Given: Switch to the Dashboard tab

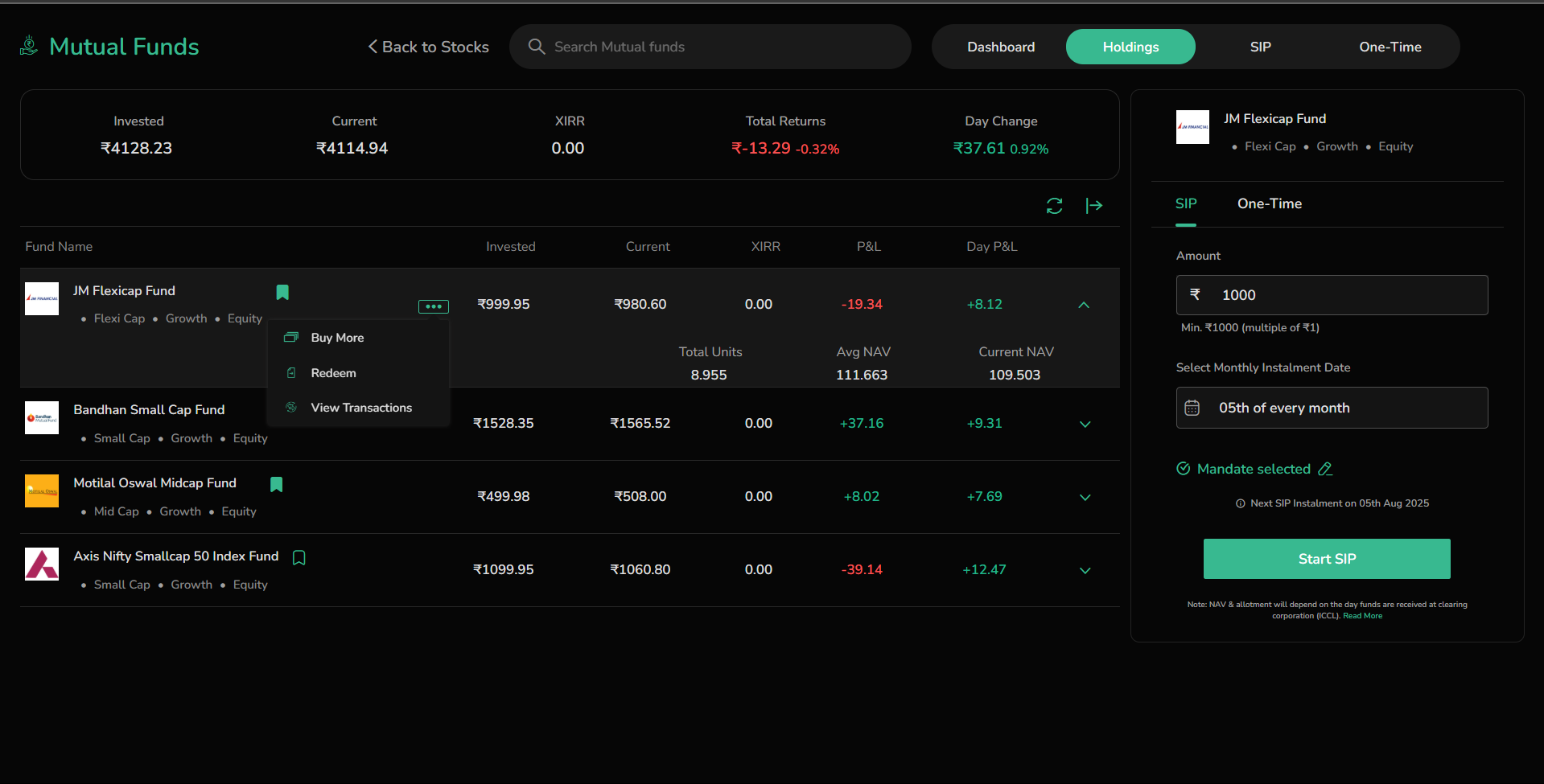Looking at the screenshot, I should tap(1001, 47).
